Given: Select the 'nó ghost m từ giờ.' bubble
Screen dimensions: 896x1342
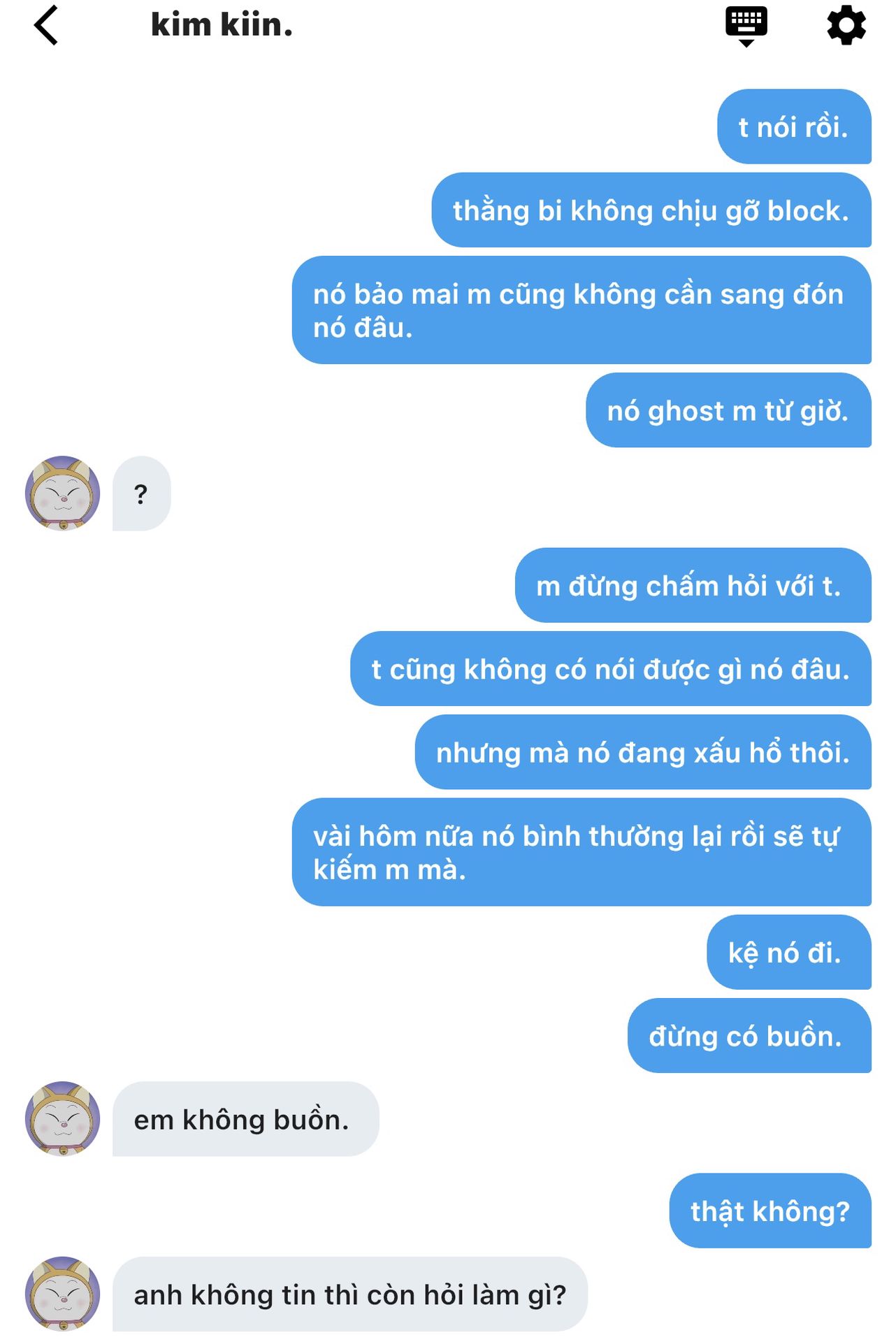Looking at the screenshot, I should tap(728, 410).
